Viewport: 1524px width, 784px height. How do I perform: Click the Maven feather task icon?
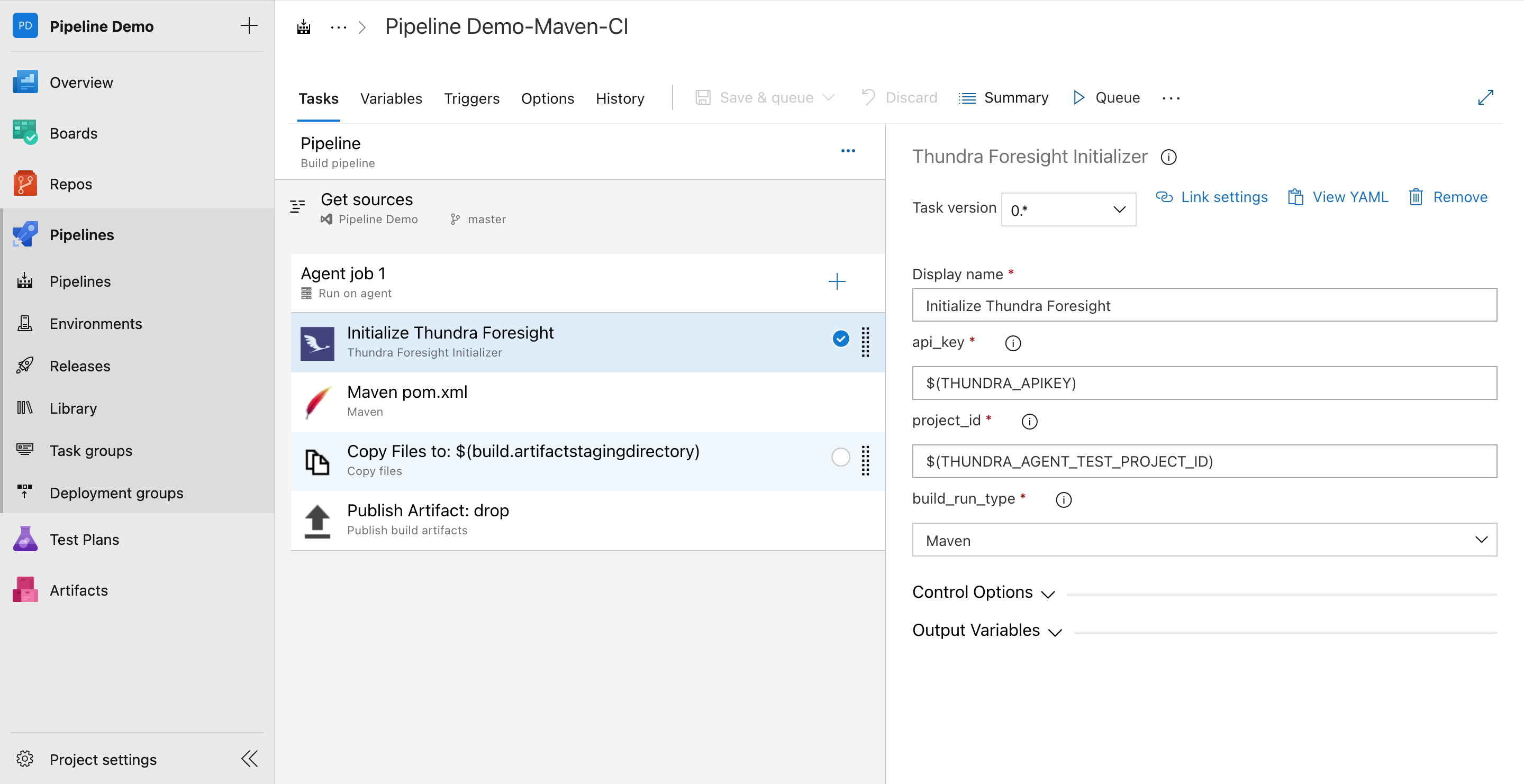(317, 402)
